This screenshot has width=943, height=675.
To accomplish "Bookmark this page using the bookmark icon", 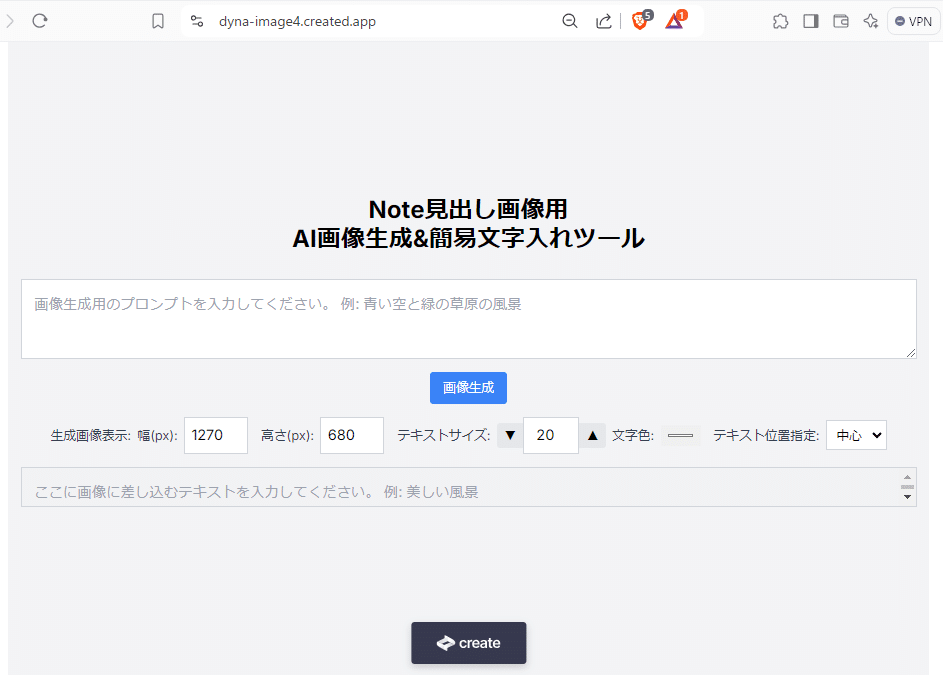I will (x=158, y=22).
